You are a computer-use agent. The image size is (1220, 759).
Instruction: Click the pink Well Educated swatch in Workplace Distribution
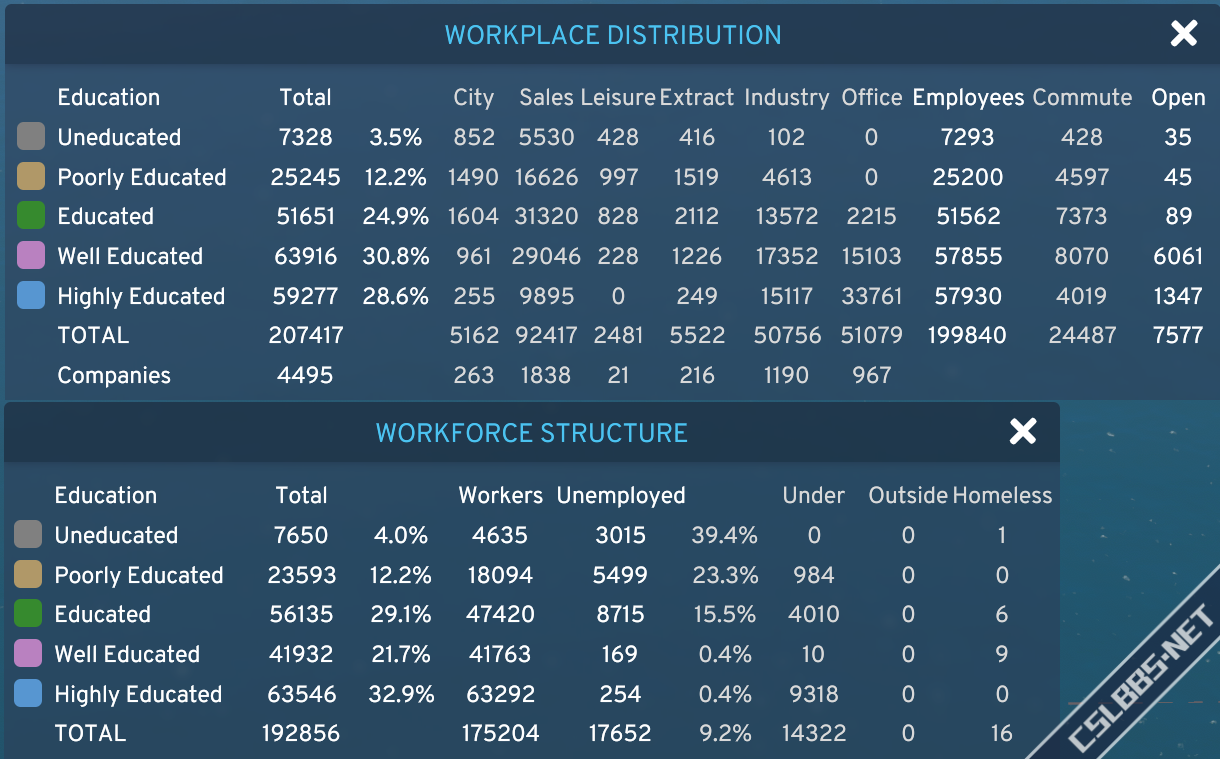pos(31,256)
